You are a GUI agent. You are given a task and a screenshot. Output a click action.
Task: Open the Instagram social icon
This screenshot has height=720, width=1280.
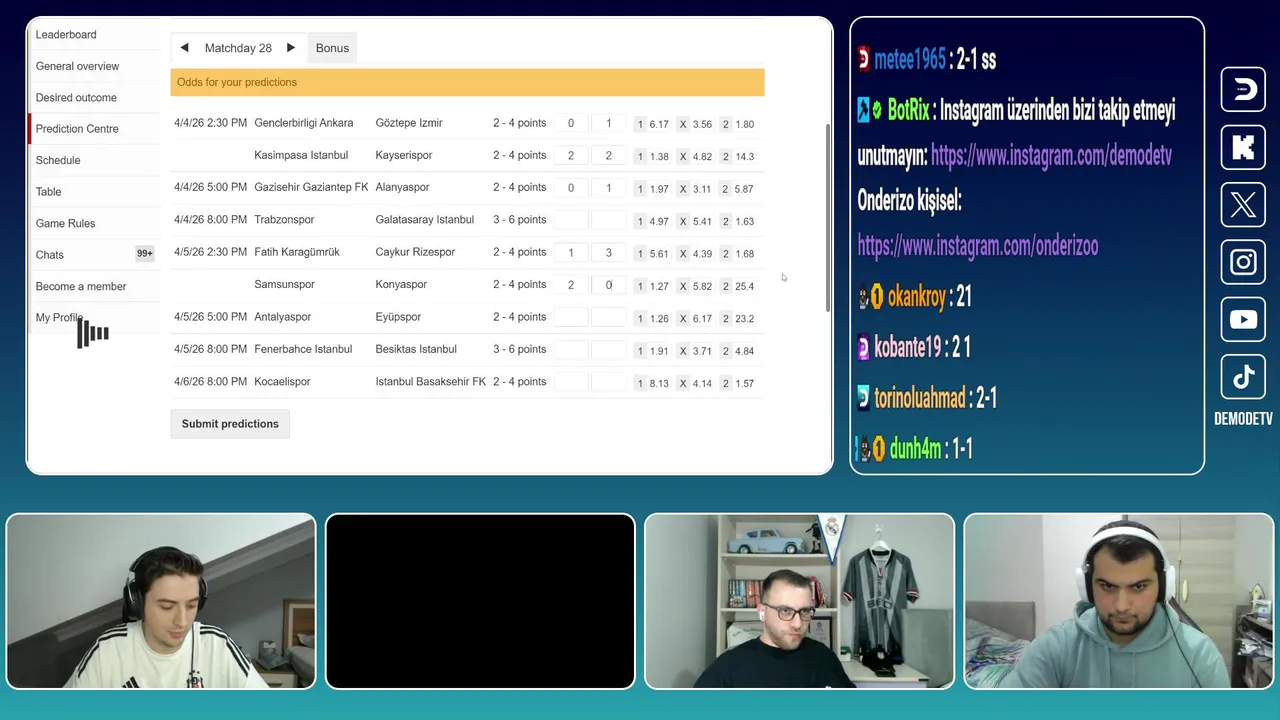pyautogui.click(x=1243, y=262)
